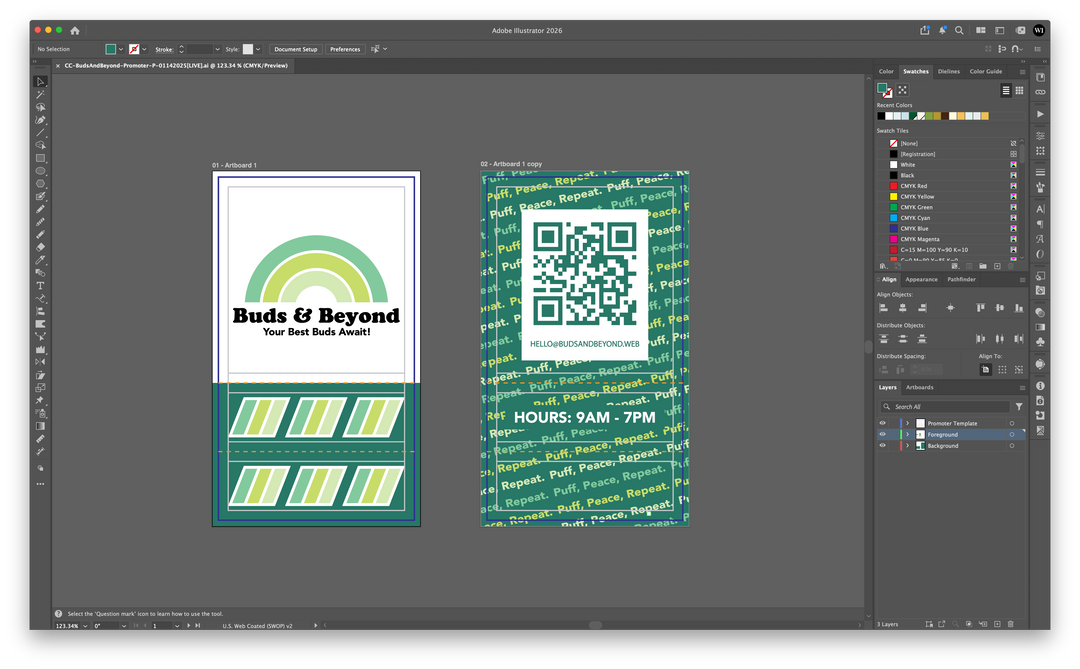
Task: Set Align To Selection option
Action: click(x=1002, y=370)
